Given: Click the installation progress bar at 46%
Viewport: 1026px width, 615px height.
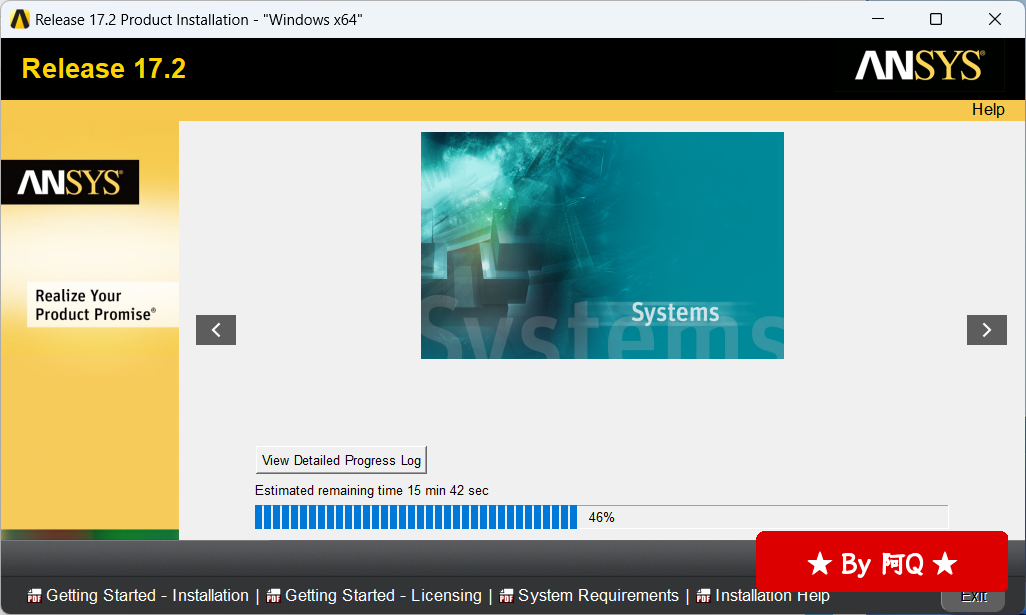Looking at the screenshot, I should click(x=601, y=517).
